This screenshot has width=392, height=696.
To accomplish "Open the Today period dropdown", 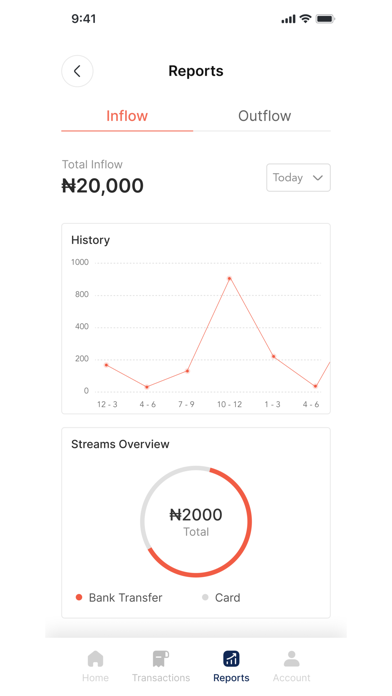I will pos(298,178).
